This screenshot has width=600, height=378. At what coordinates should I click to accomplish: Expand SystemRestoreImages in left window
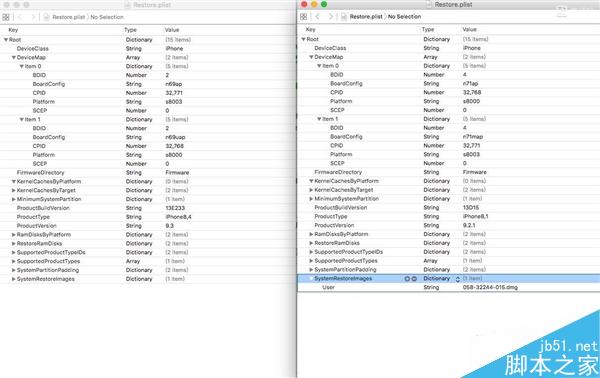pos(13,279)
